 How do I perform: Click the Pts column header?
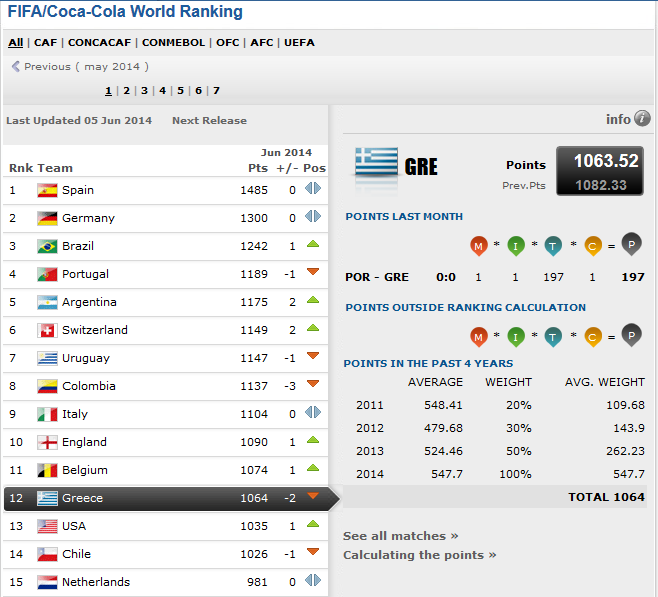tap(258, 168)
